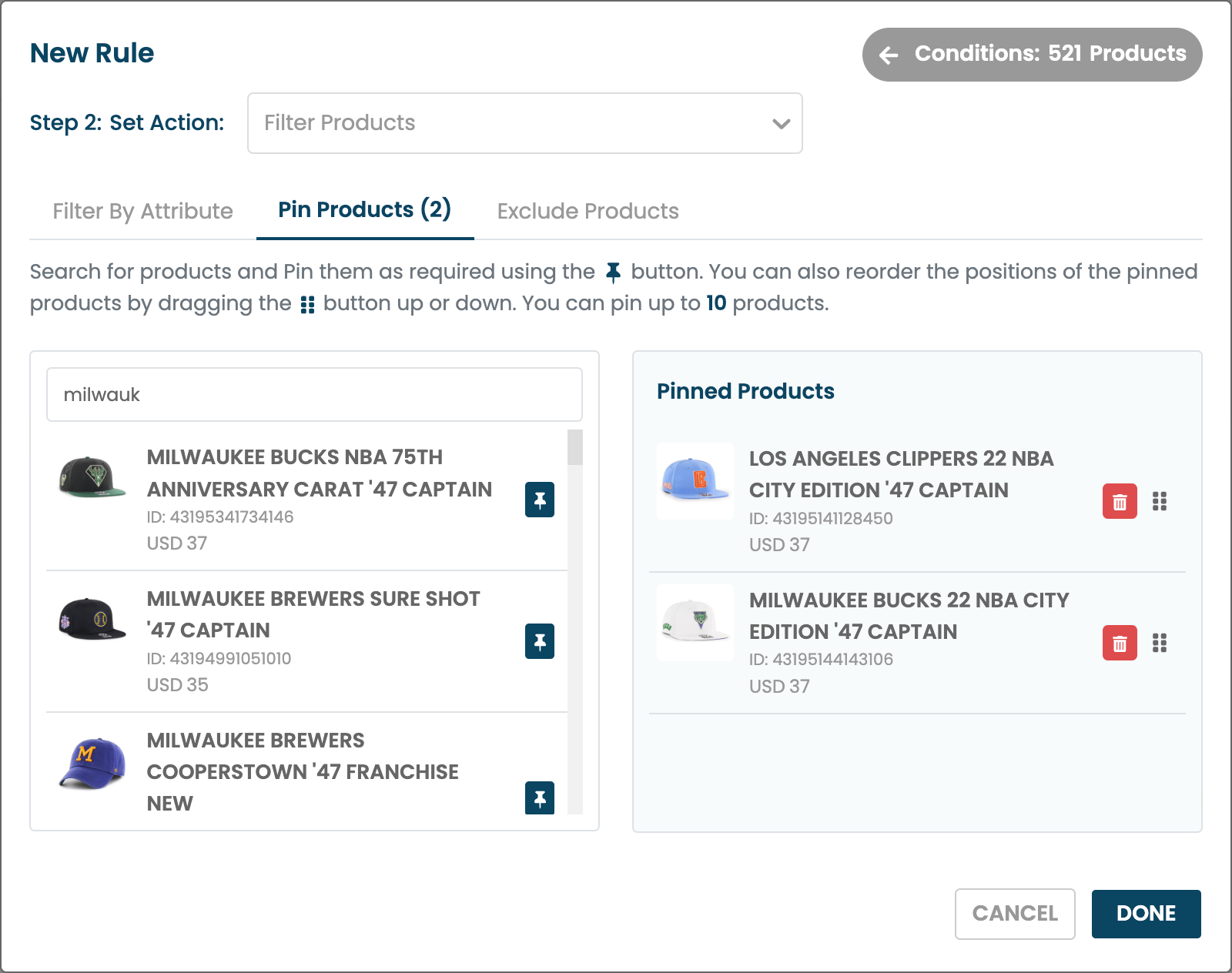The width and height of the screenshot is (1232, 973).
Task: Select the ID 43194991051010 text
Action: point(219,658)
